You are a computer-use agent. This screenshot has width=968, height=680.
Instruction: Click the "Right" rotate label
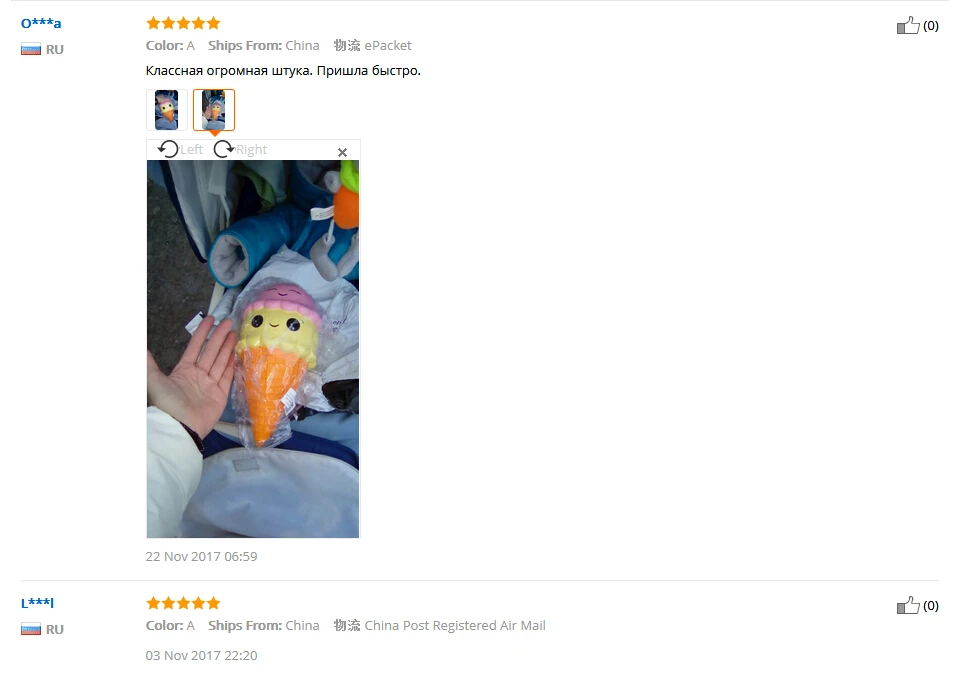251,149
